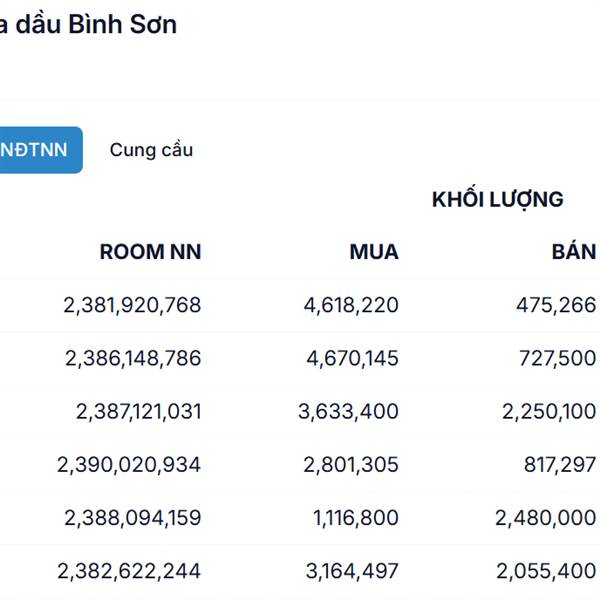Screen dimensions: 600x600
Task: Select buy volume 4,618,220
Action: 351,305
